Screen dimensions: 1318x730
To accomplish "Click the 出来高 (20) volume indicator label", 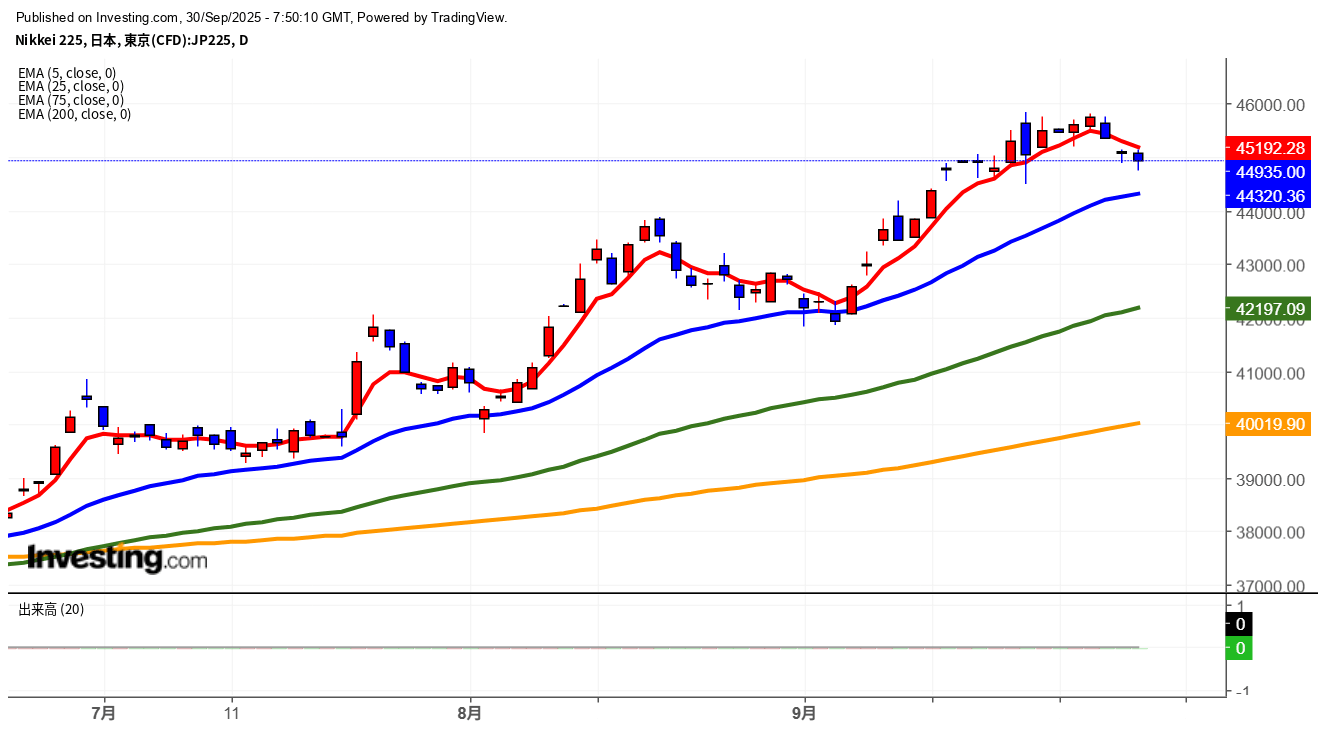I will coord(51,609).
